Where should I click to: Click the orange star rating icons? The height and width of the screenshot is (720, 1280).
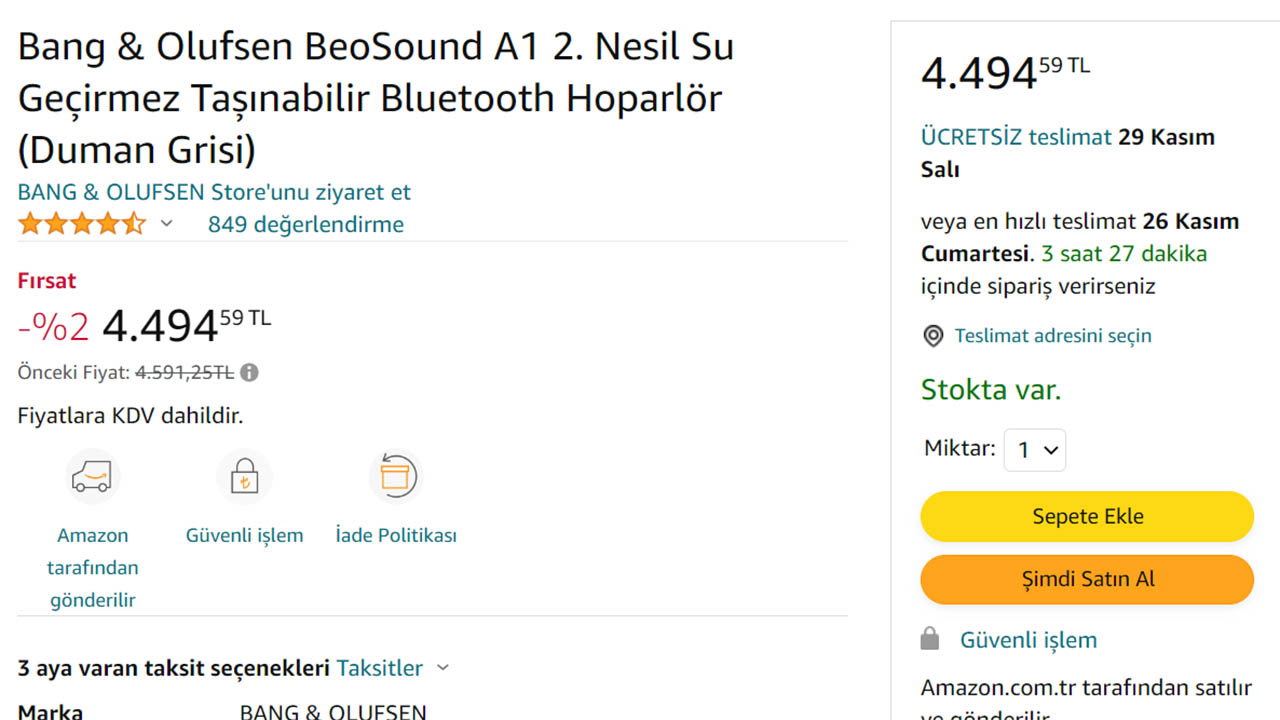[x=81, y=223]
